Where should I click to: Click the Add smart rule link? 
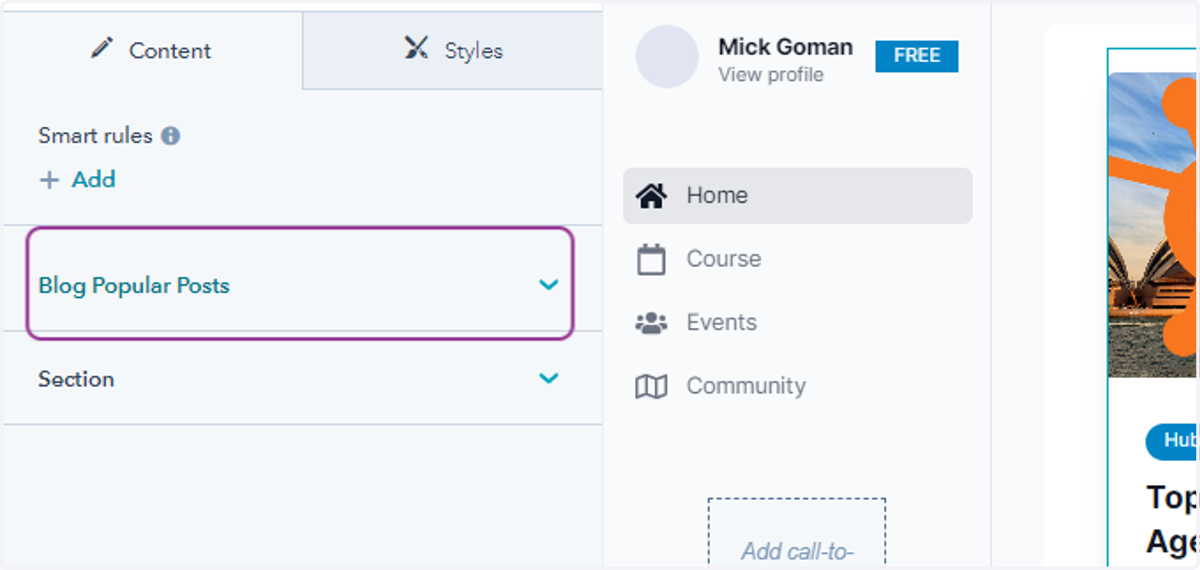point(77,180)
